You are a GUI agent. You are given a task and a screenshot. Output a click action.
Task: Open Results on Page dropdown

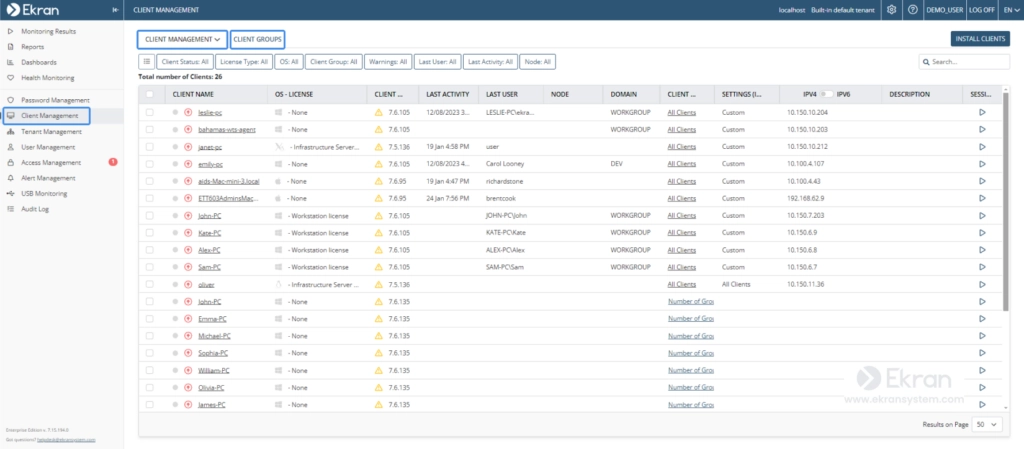(x=987, y=424)
